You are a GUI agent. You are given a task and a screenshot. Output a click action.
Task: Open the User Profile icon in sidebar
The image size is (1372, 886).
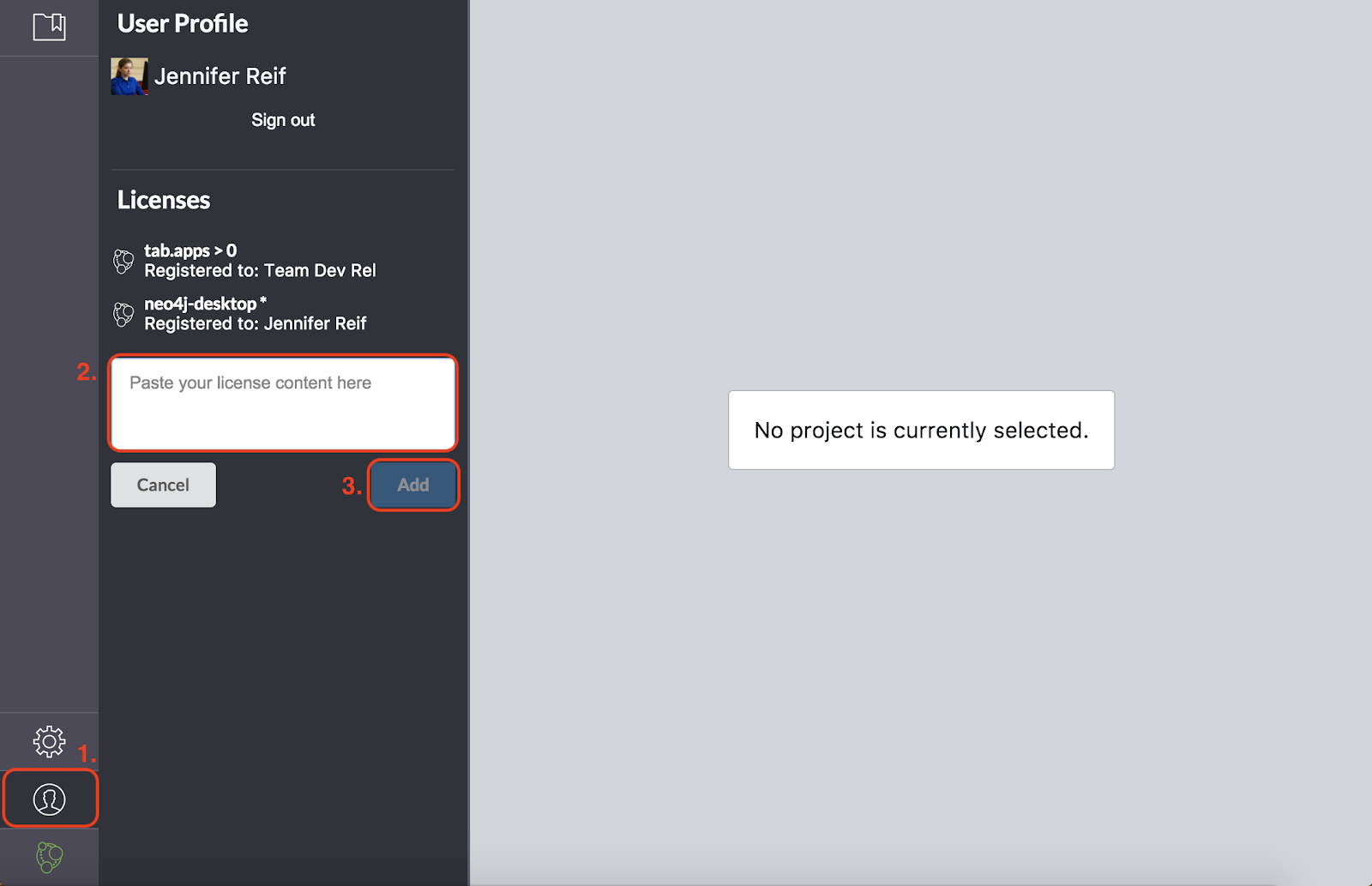pos(49,799)
